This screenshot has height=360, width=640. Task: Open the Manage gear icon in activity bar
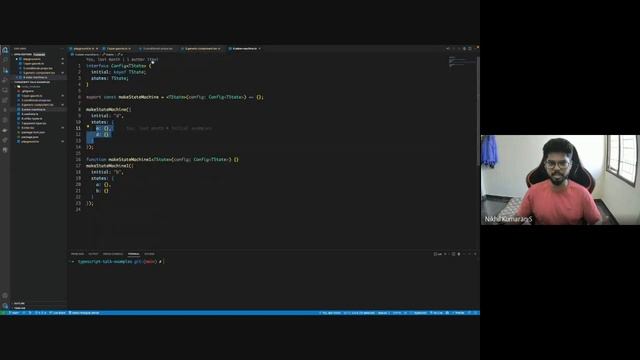click(5, 305)
